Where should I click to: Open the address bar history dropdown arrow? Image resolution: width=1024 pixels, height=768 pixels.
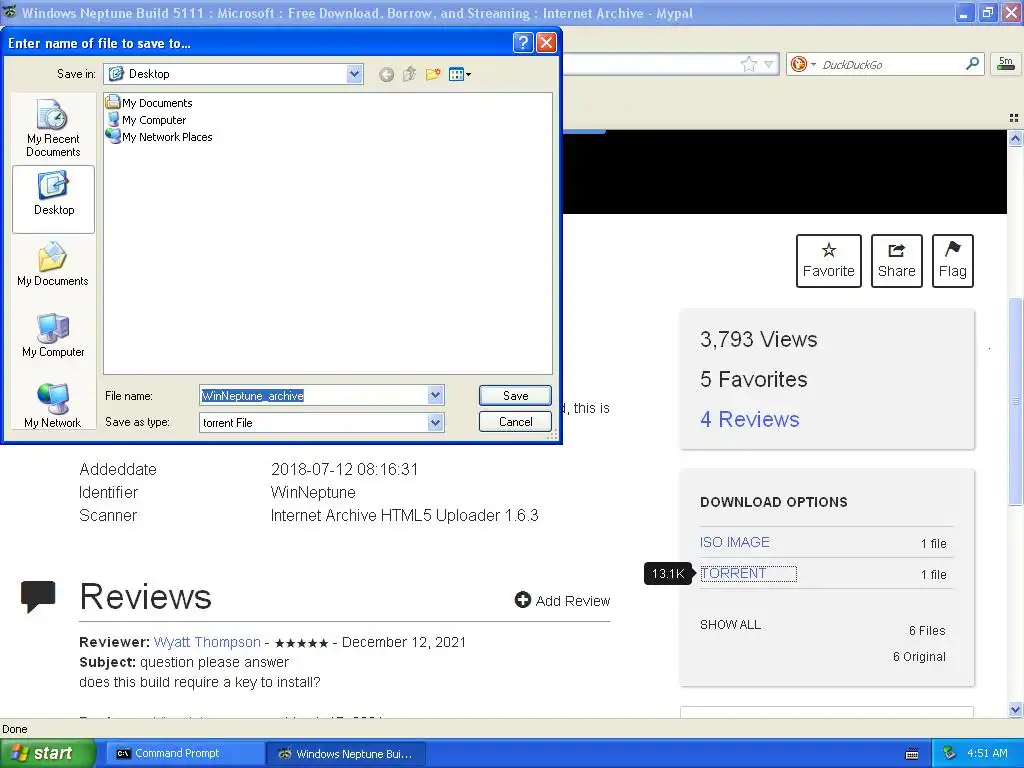click(769, 64)
